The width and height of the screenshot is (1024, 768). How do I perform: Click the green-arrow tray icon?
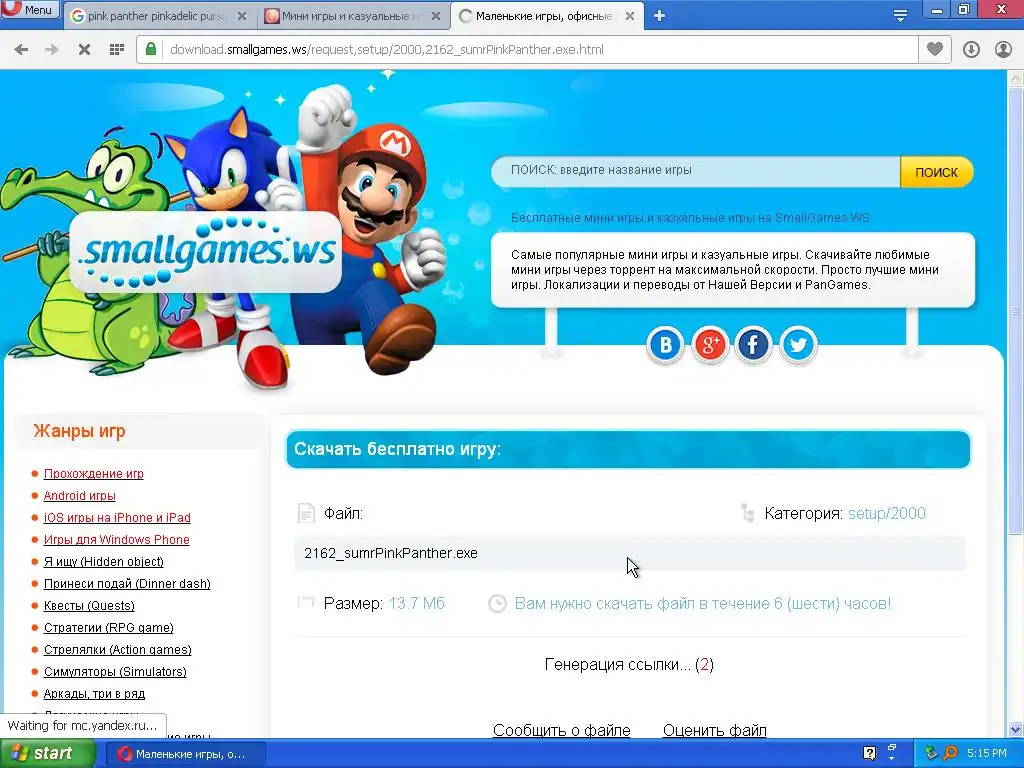(931, 753)
